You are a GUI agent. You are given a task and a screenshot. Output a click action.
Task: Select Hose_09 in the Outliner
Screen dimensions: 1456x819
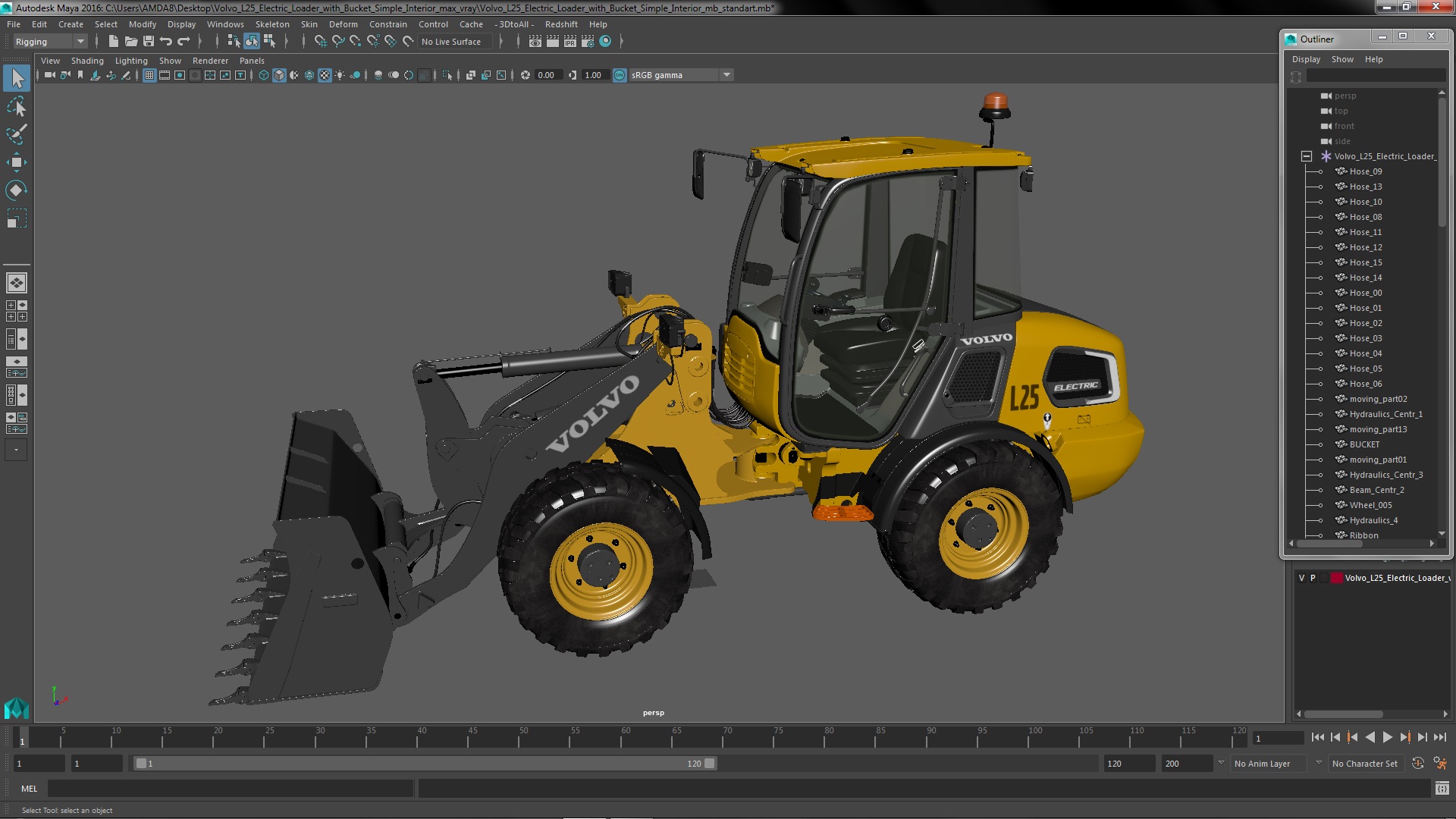(1365, 171)
